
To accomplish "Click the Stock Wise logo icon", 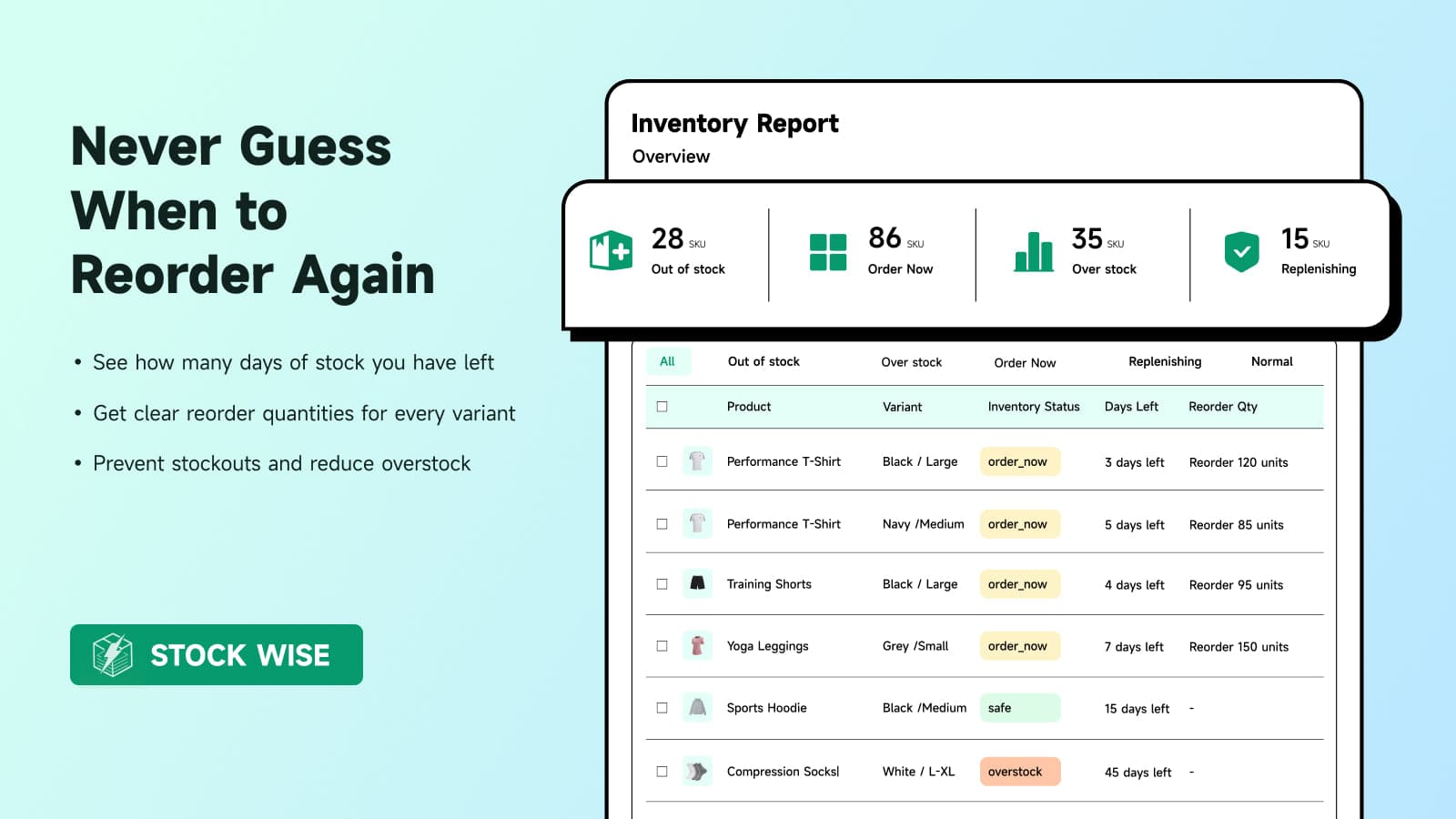I will coord(113,654).
